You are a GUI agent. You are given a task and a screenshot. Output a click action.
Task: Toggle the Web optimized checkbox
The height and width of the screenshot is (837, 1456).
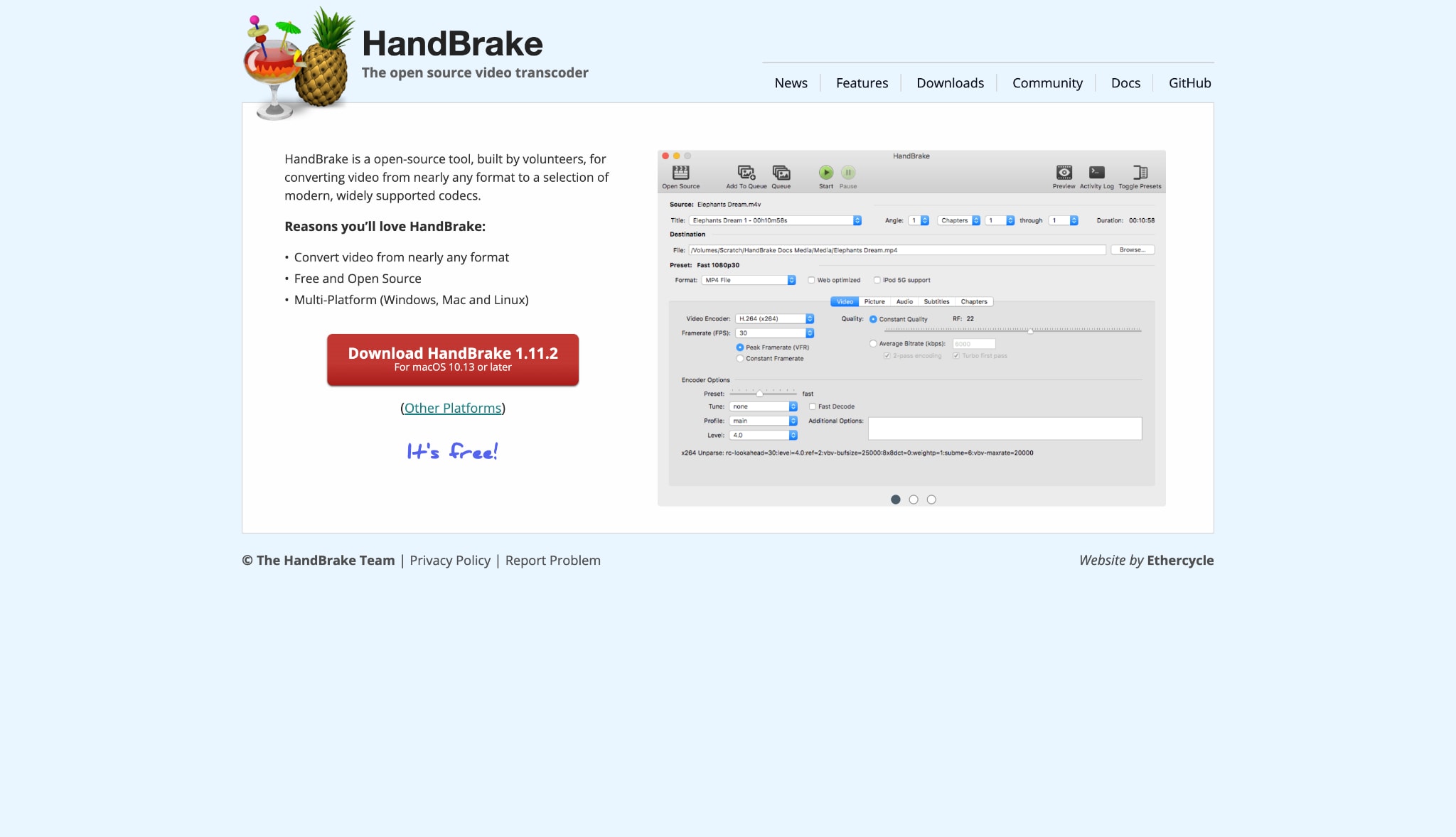811,280
